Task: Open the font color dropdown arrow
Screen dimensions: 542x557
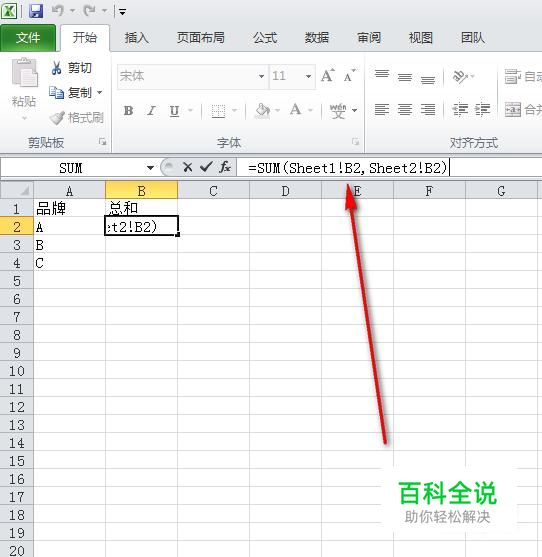Action: [x=310, y=110]
